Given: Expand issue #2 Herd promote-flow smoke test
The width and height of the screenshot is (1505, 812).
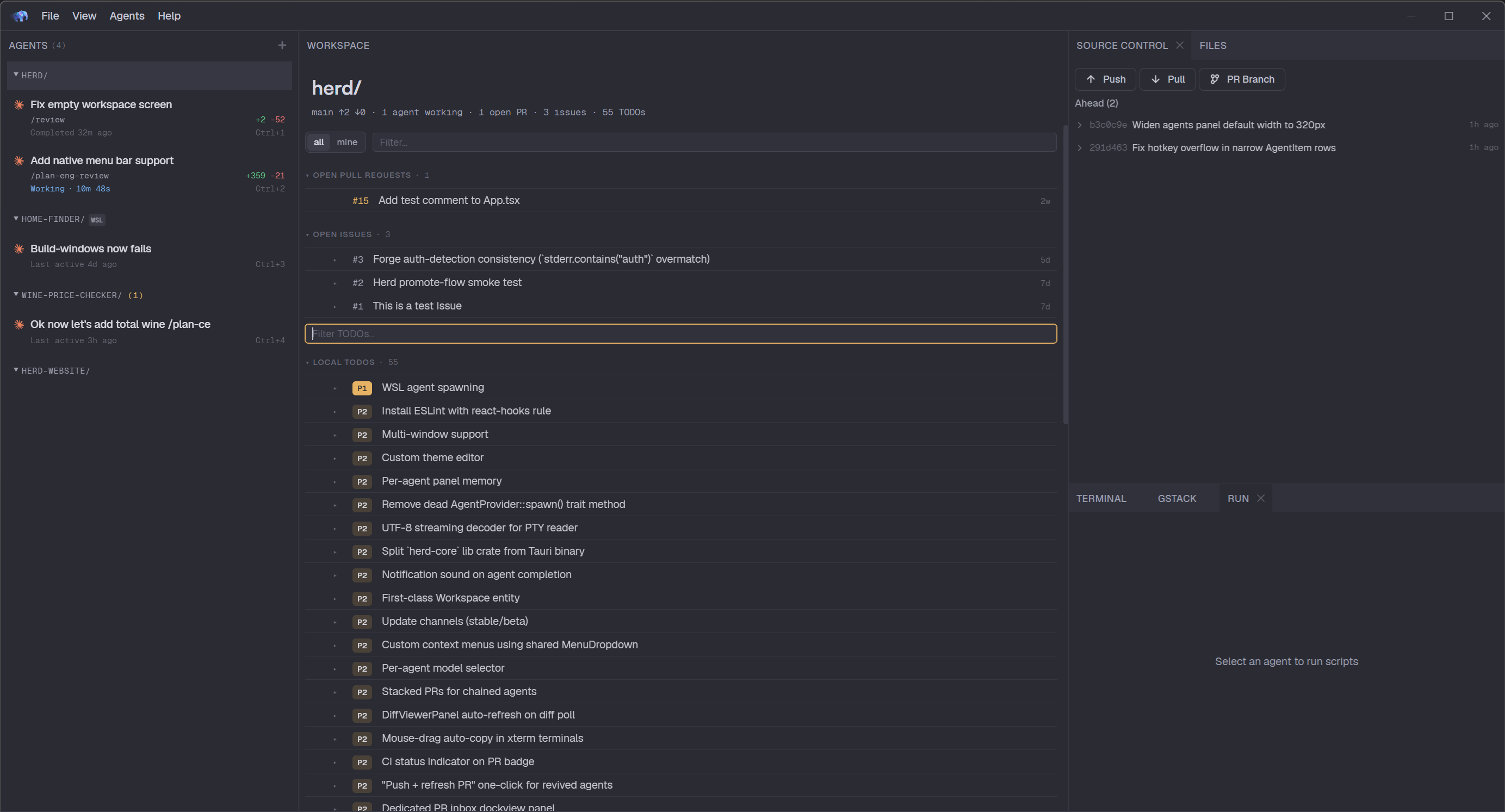Looking at the screenshot, I should click(x=335, y=283).
